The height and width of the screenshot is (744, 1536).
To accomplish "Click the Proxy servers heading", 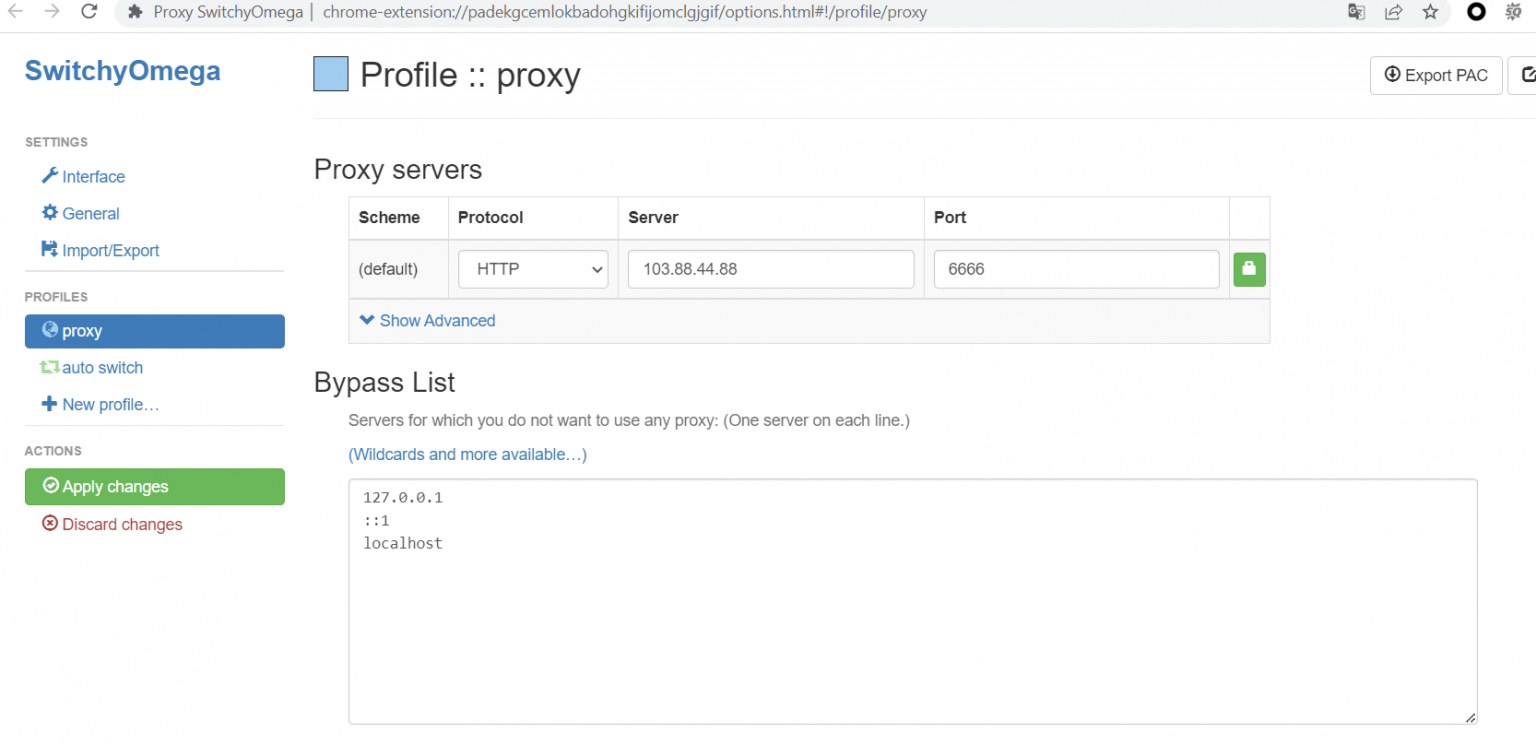I will click(398, 169).
